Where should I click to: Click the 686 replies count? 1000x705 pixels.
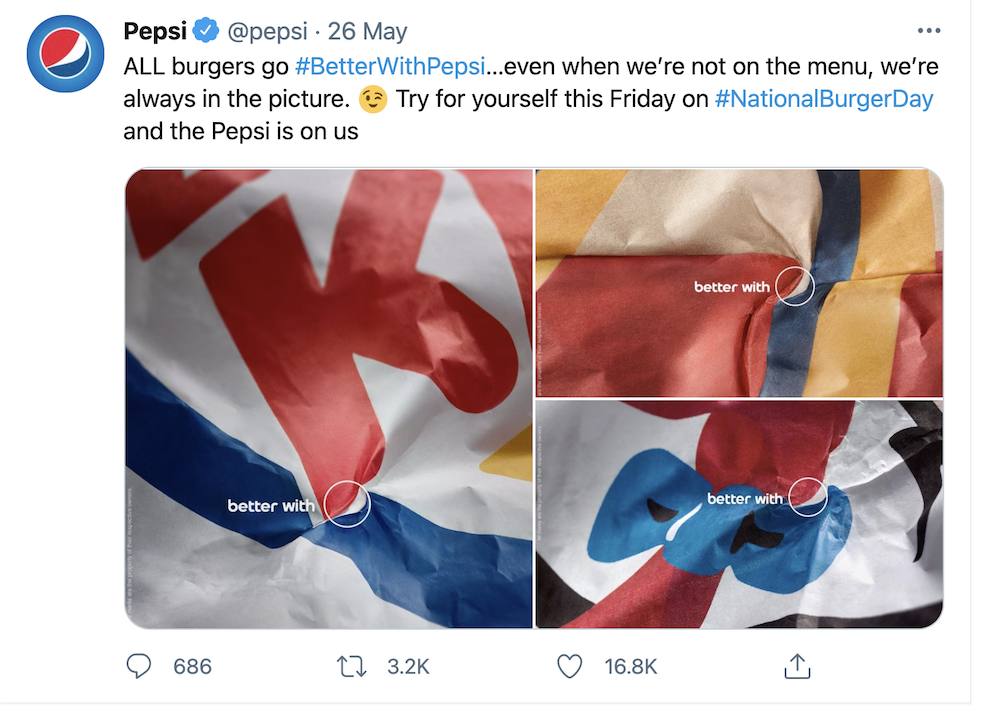192,666
